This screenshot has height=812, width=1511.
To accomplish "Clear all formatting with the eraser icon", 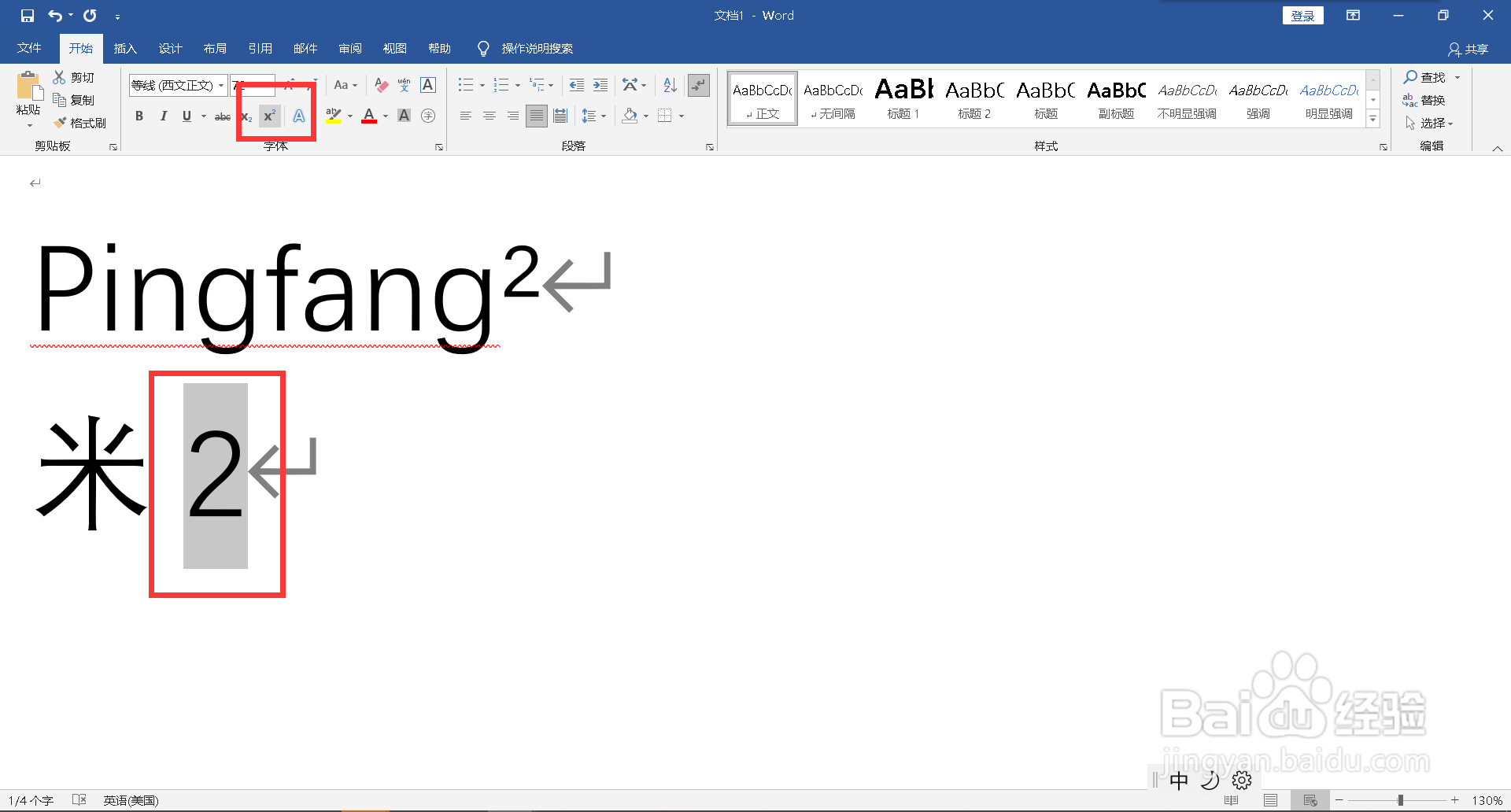I will tap(382, 85).
